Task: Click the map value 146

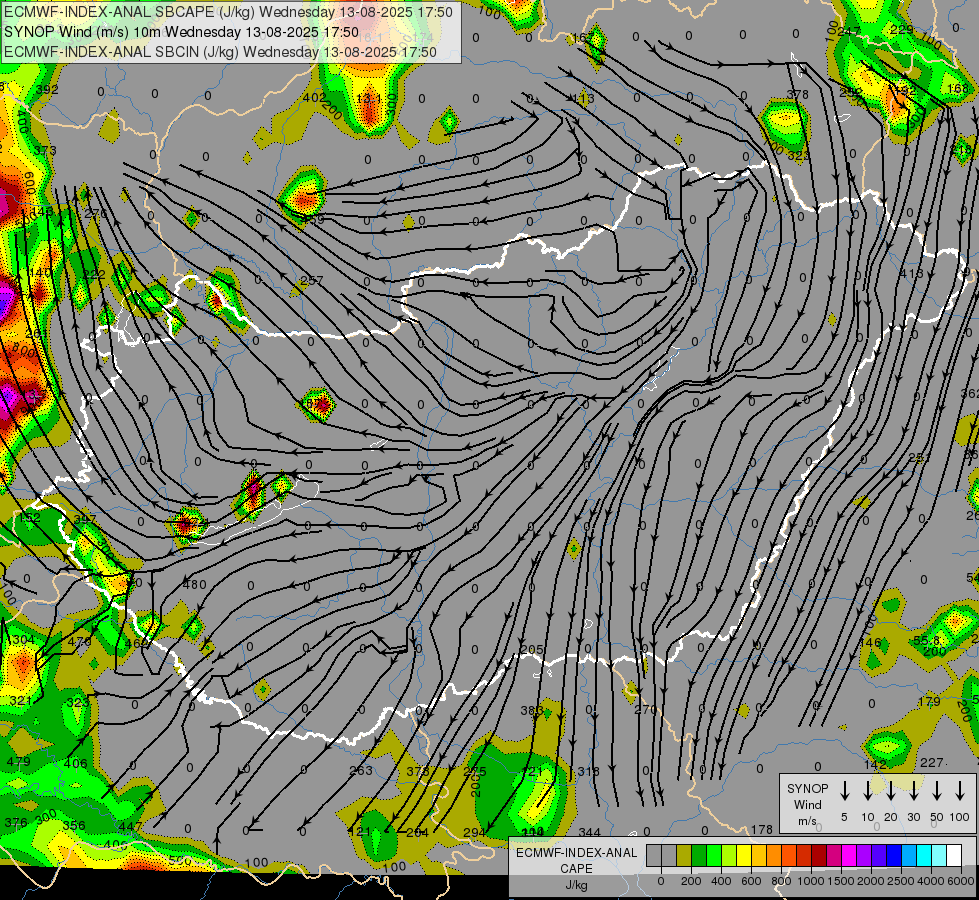Action: click(x=870, y=642)
